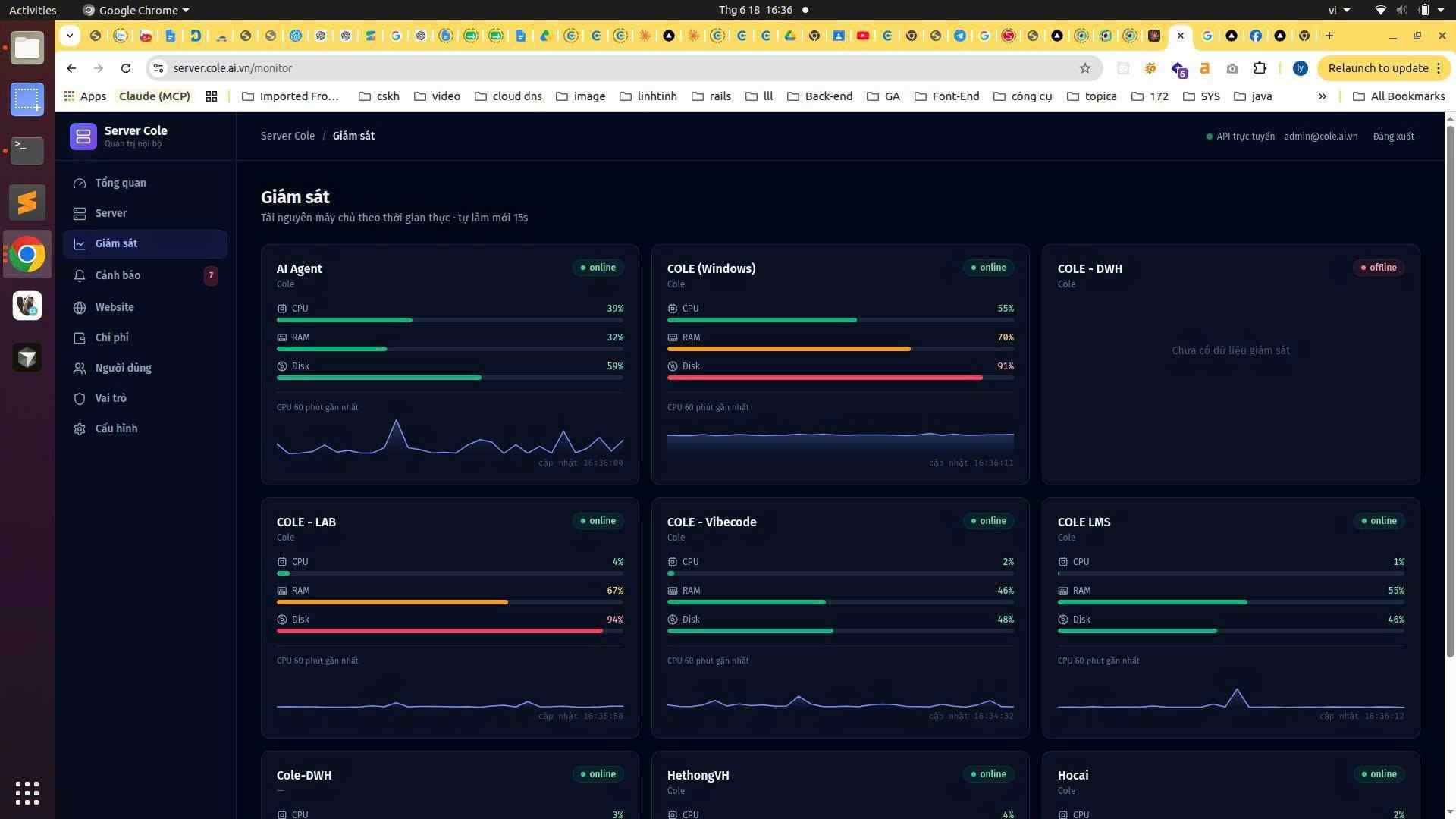Select the Giám sát menu item
This screenshot has height=819, width=1456.
[145, 243]
